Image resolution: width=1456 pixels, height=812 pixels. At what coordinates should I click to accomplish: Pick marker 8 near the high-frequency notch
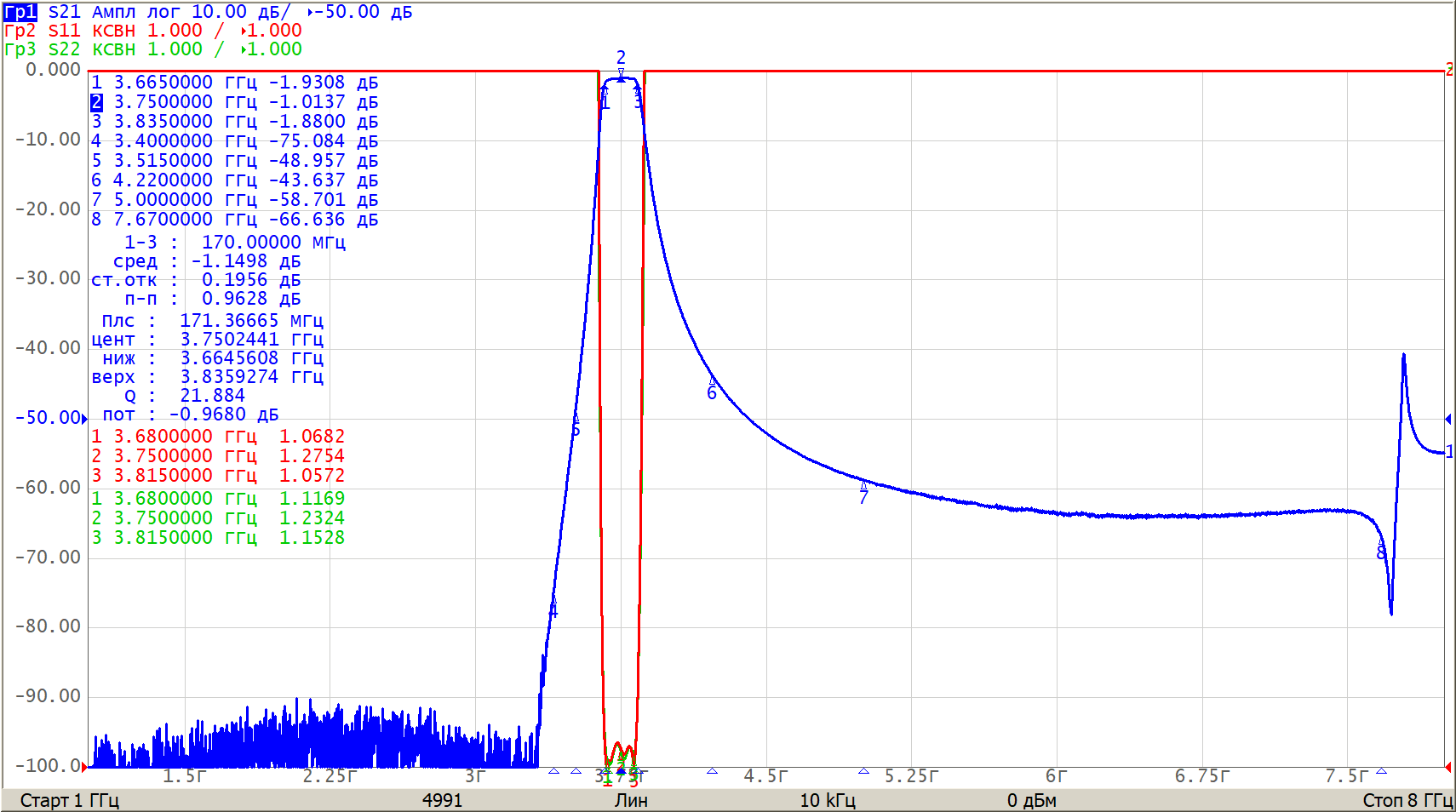tap(1380, 542)
